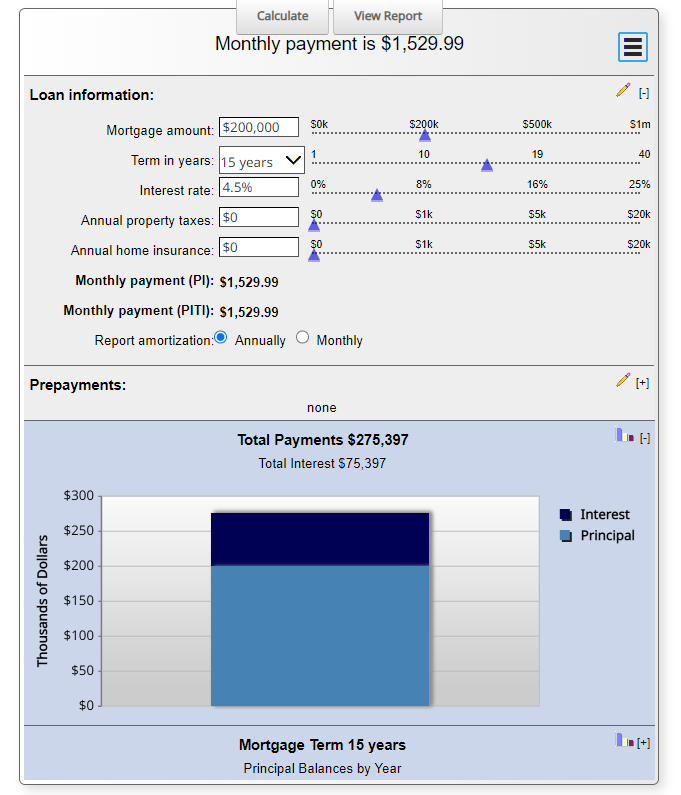
Task: Click the View Report button
Action: coord(388,16)
